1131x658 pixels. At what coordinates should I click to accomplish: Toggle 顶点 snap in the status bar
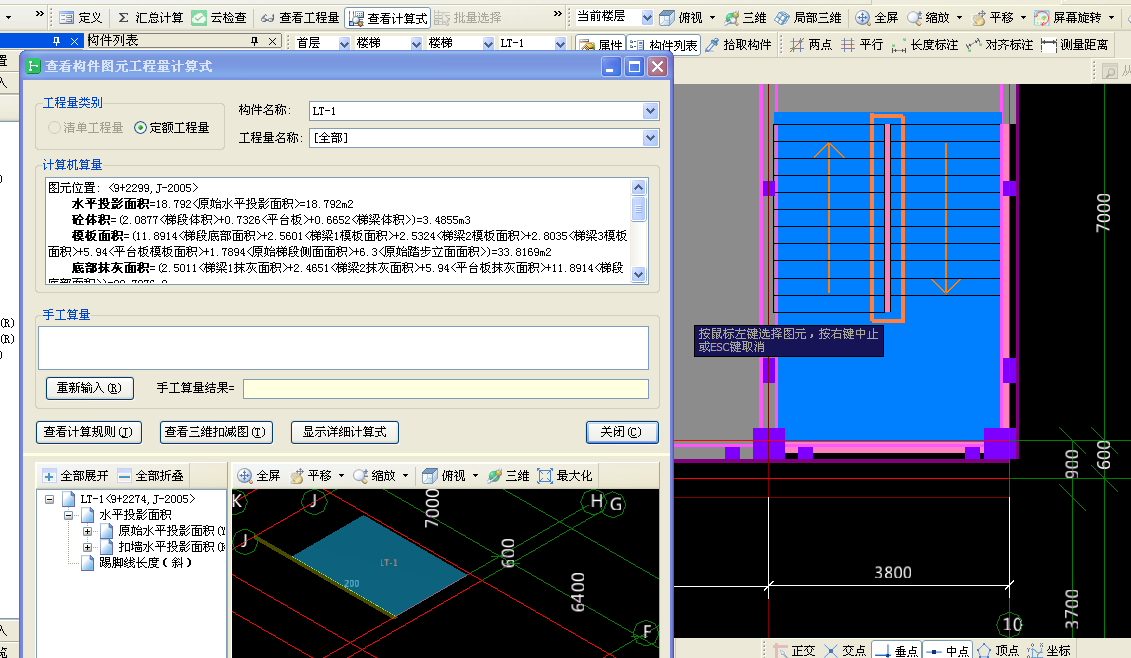[998, 651]
